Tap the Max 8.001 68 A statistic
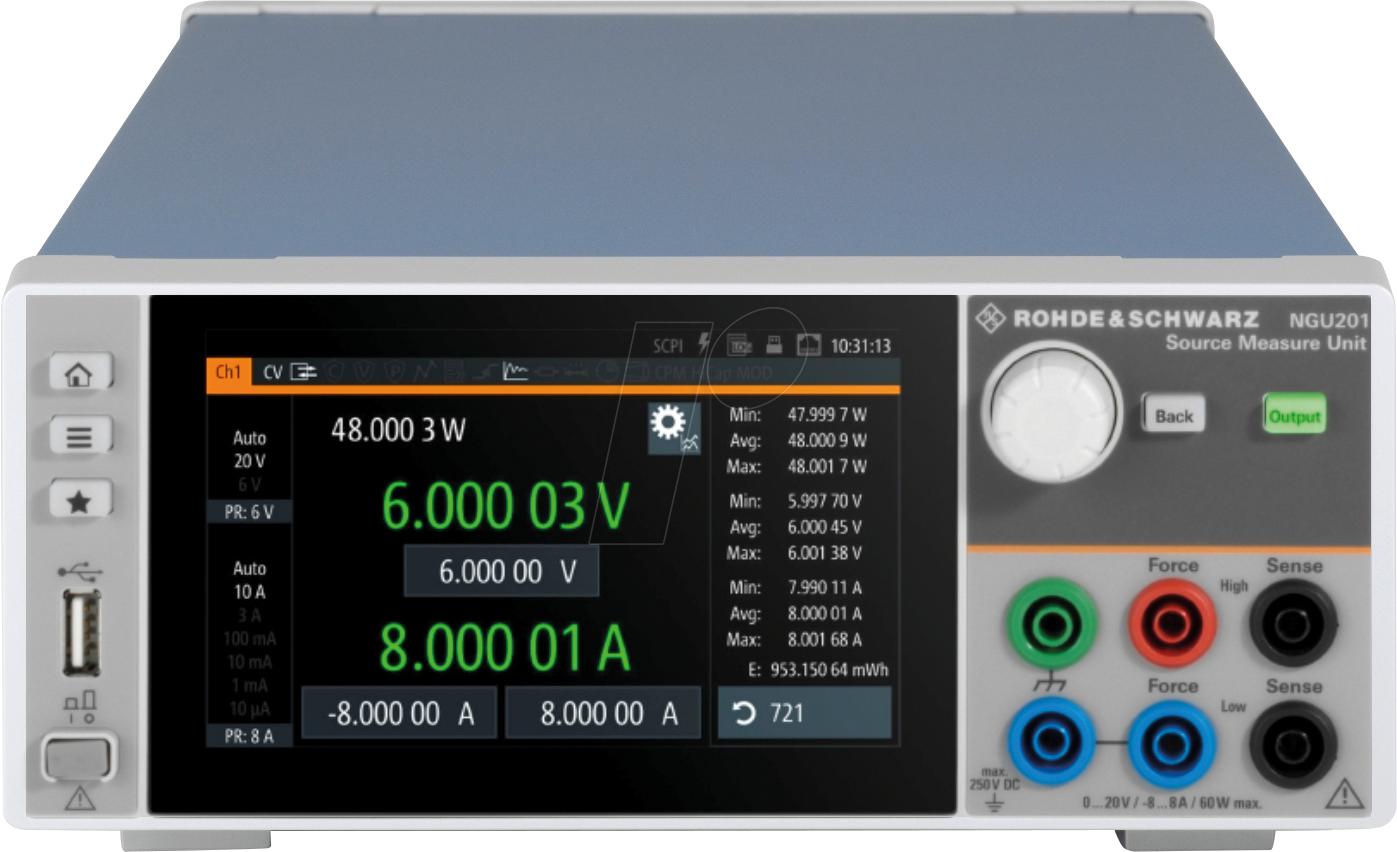1397x852 pixels. point(795,639)
